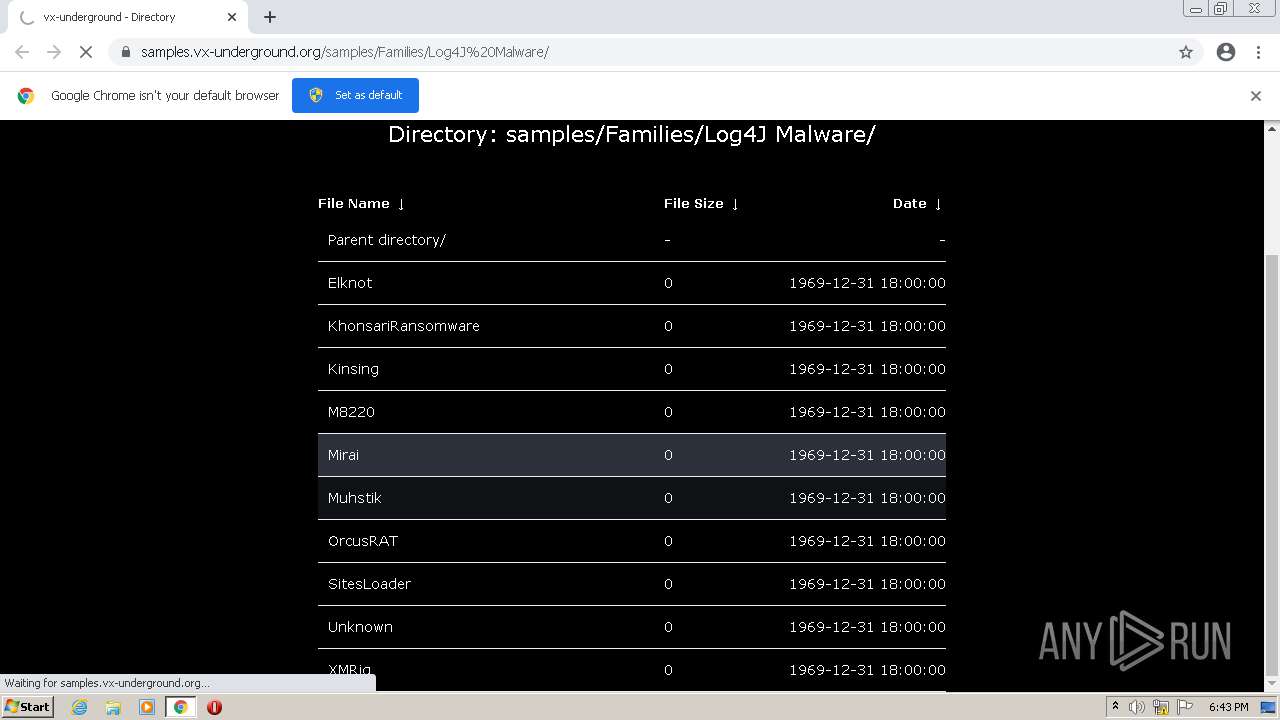The image size is (1280, 720).
Task: Open the OrcusRAT folder
Action: click(363, 541)
